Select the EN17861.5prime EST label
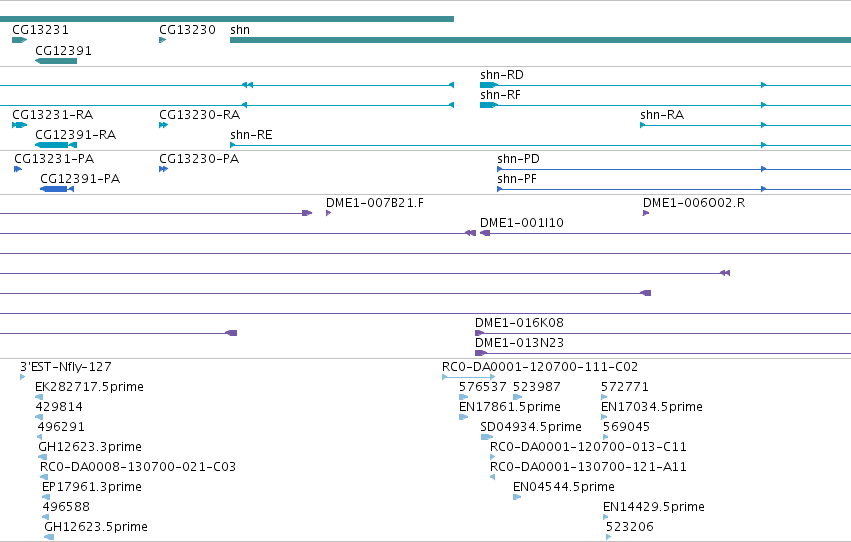This screenshot has width=851, height=542. point(510,407)
